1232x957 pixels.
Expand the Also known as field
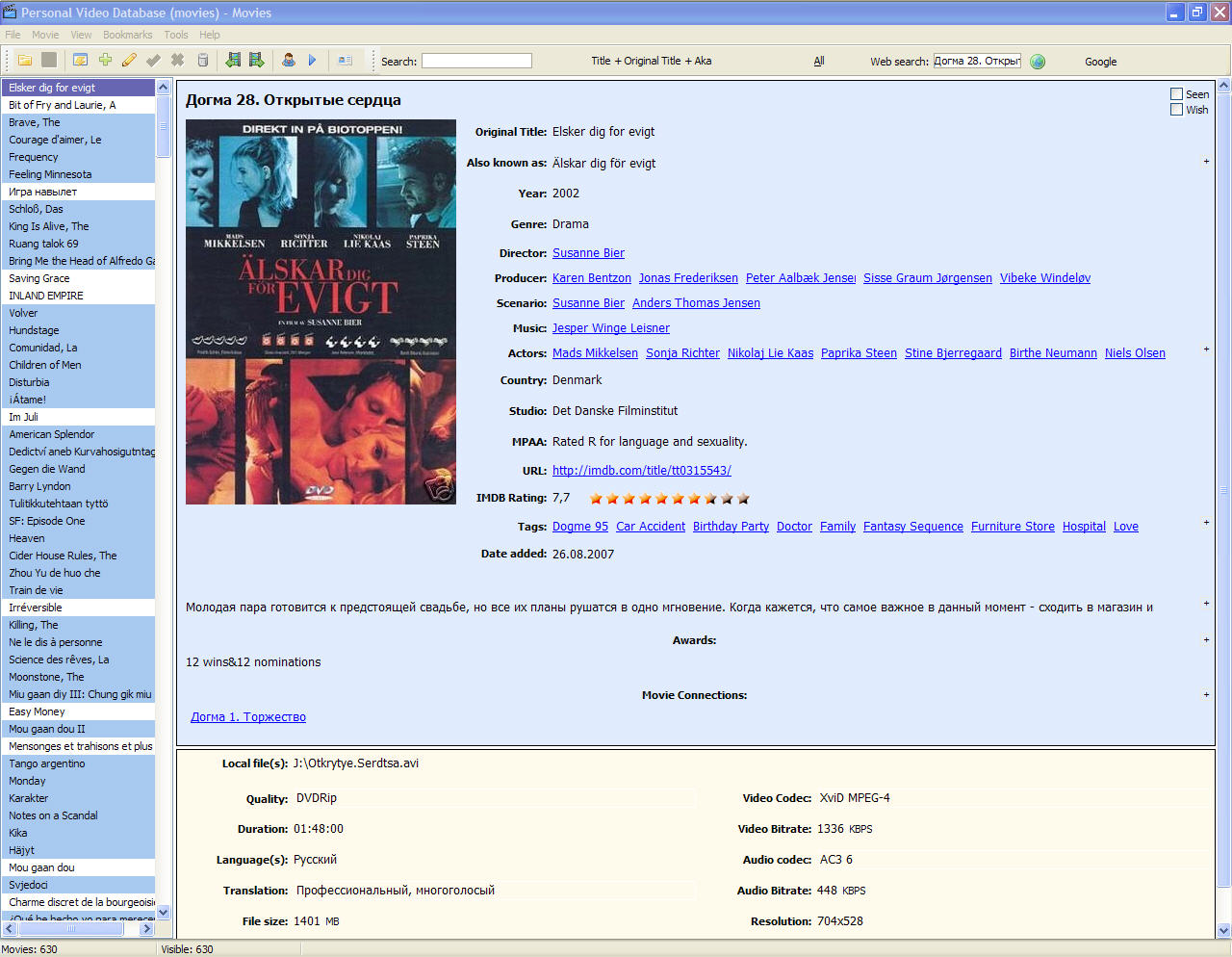[x=1206, y=161]
